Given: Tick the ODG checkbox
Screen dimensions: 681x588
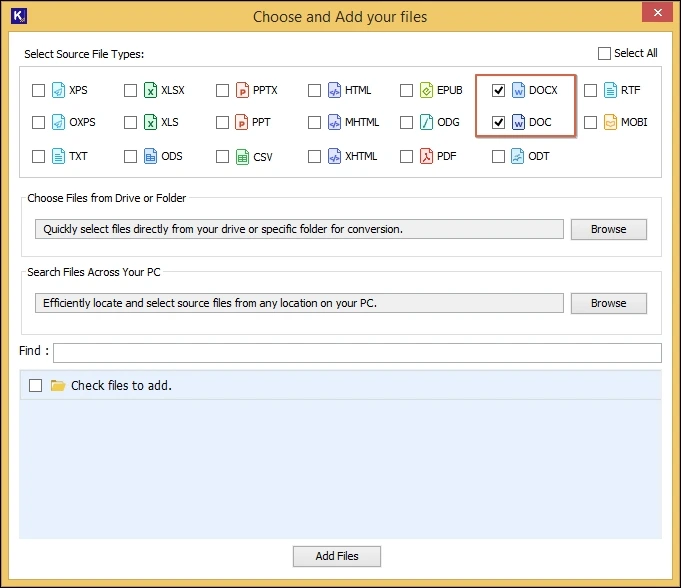Looking at the screenshot, I should coord(407,122).
